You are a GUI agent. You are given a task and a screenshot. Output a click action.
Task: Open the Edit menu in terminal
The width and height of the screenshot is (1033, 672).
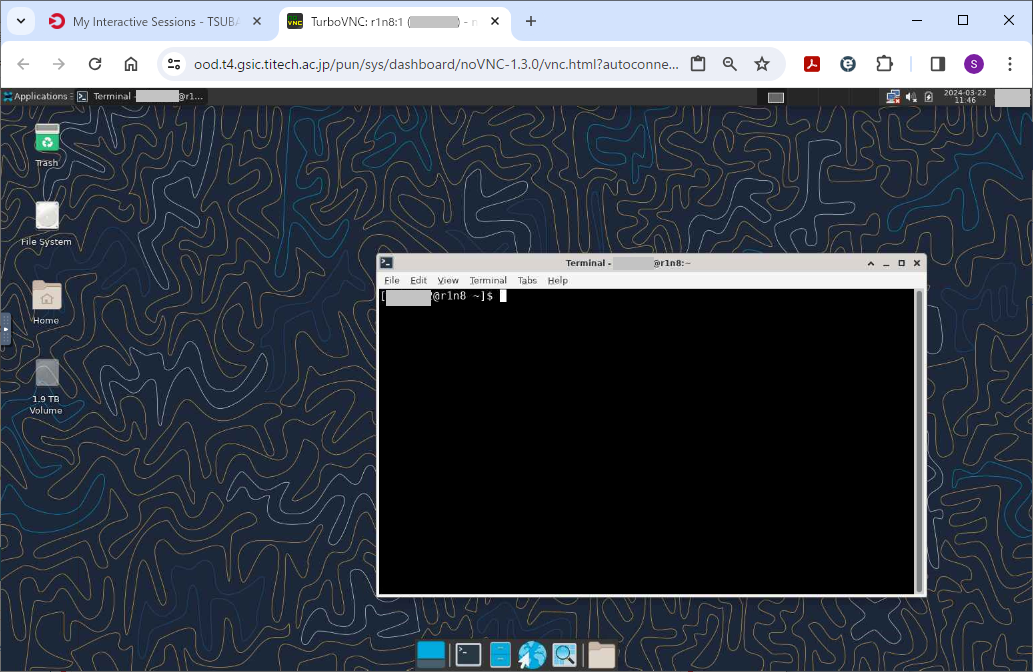pos(418,281)
